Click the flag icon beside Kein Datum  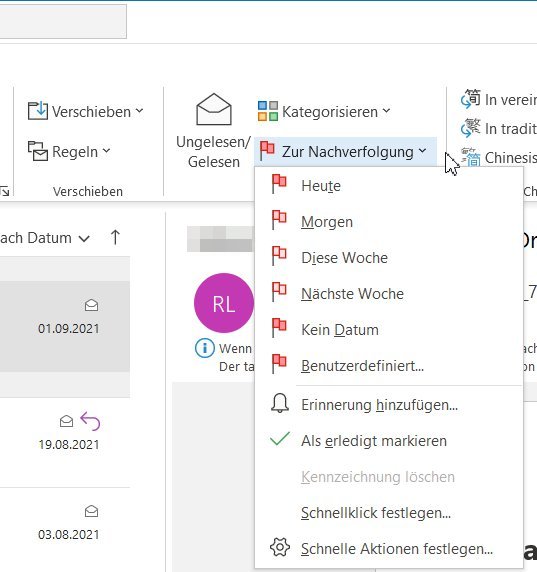click(x=279, y=328)
